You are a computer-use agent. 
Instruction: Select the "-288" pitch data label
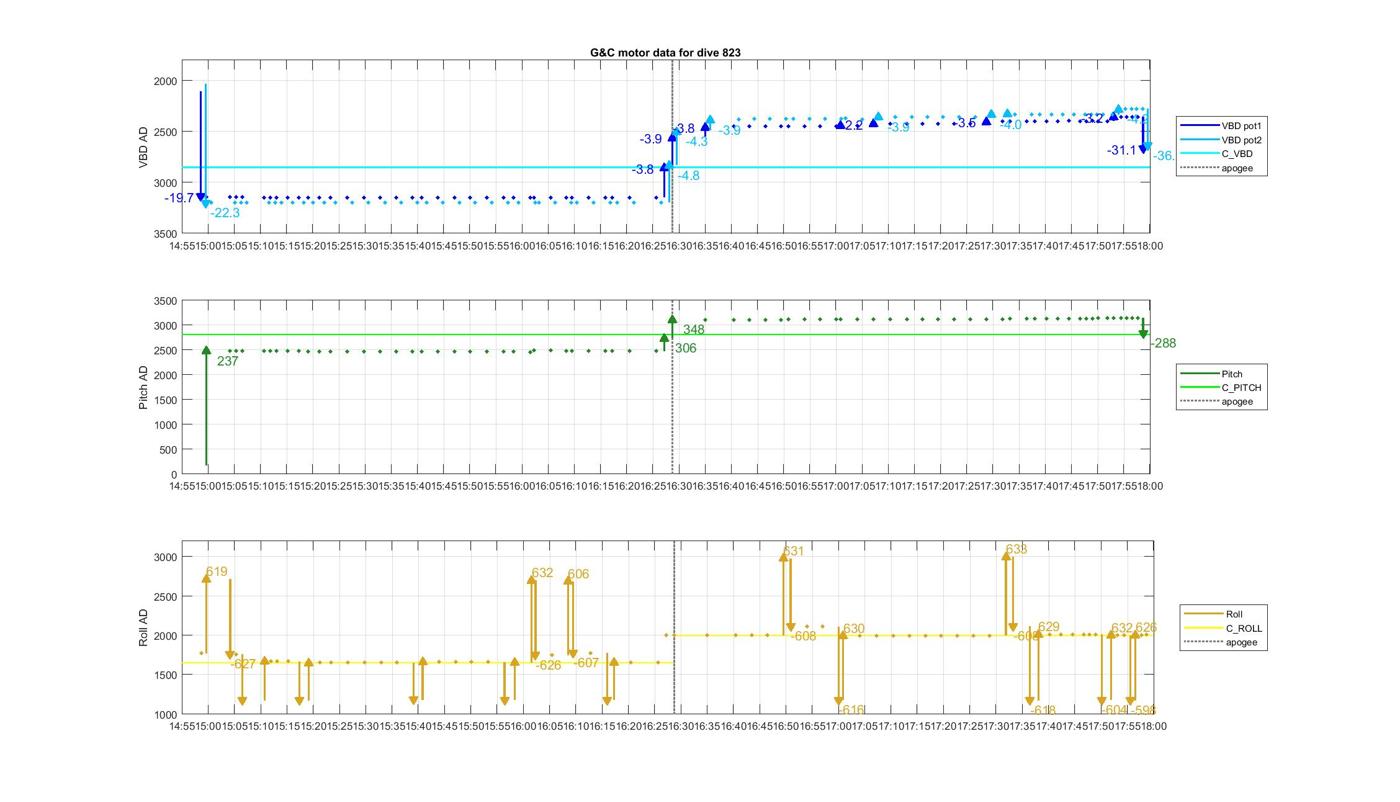(1163, 343)
